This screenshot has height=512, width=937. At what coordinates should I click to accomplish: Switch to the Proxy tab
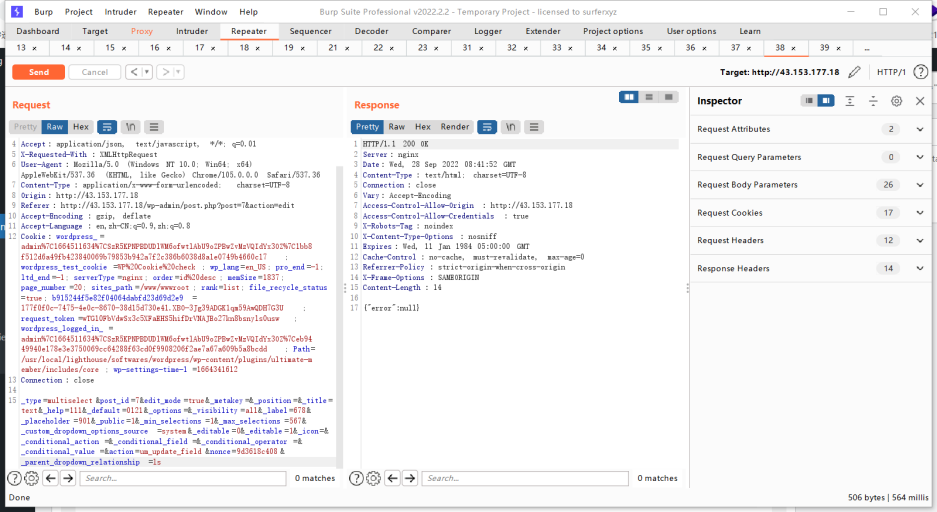[142, 31]
